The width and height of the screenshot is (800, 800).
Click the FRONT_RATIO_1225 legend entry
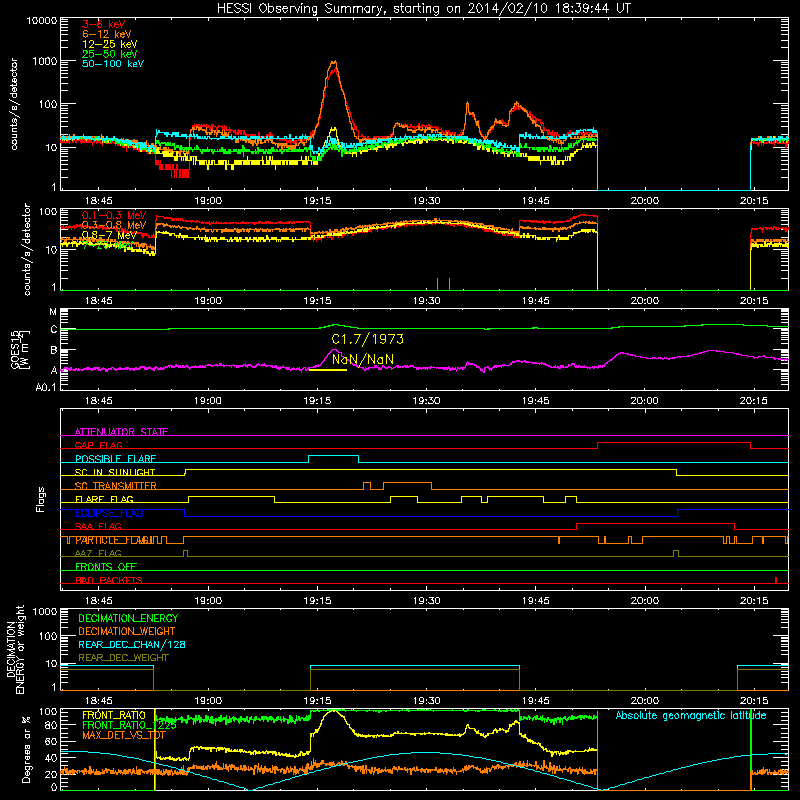(129, 725)
